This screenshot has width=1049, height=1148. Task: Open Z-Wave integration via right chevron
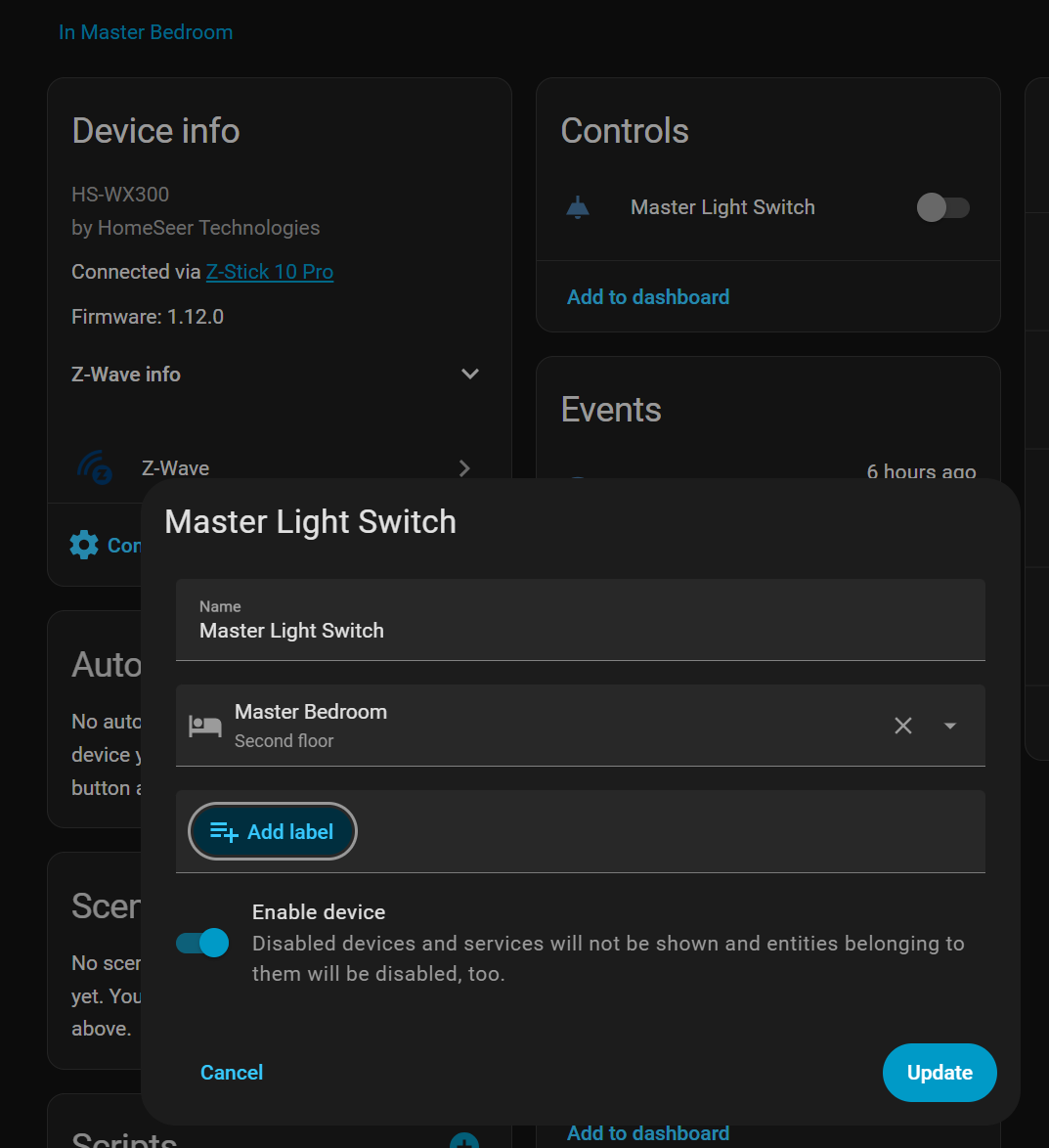(464, 468)
